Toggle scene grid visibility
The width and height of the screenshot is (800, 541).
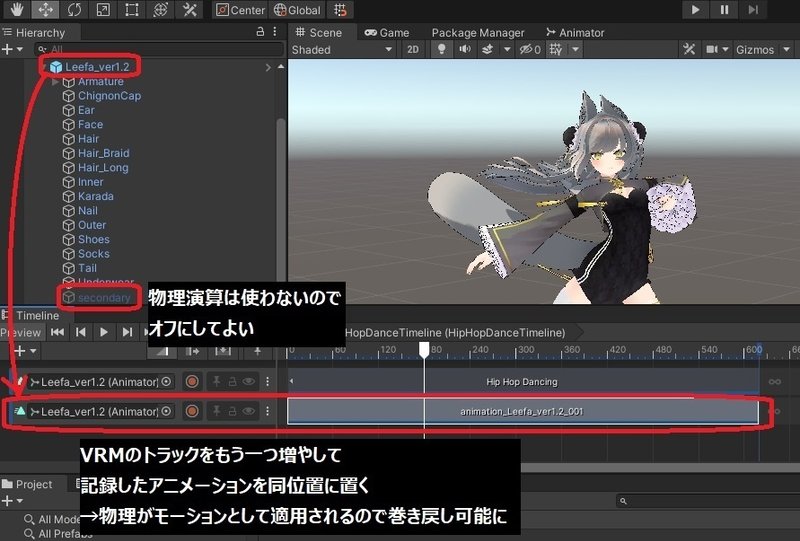(556, 50)
